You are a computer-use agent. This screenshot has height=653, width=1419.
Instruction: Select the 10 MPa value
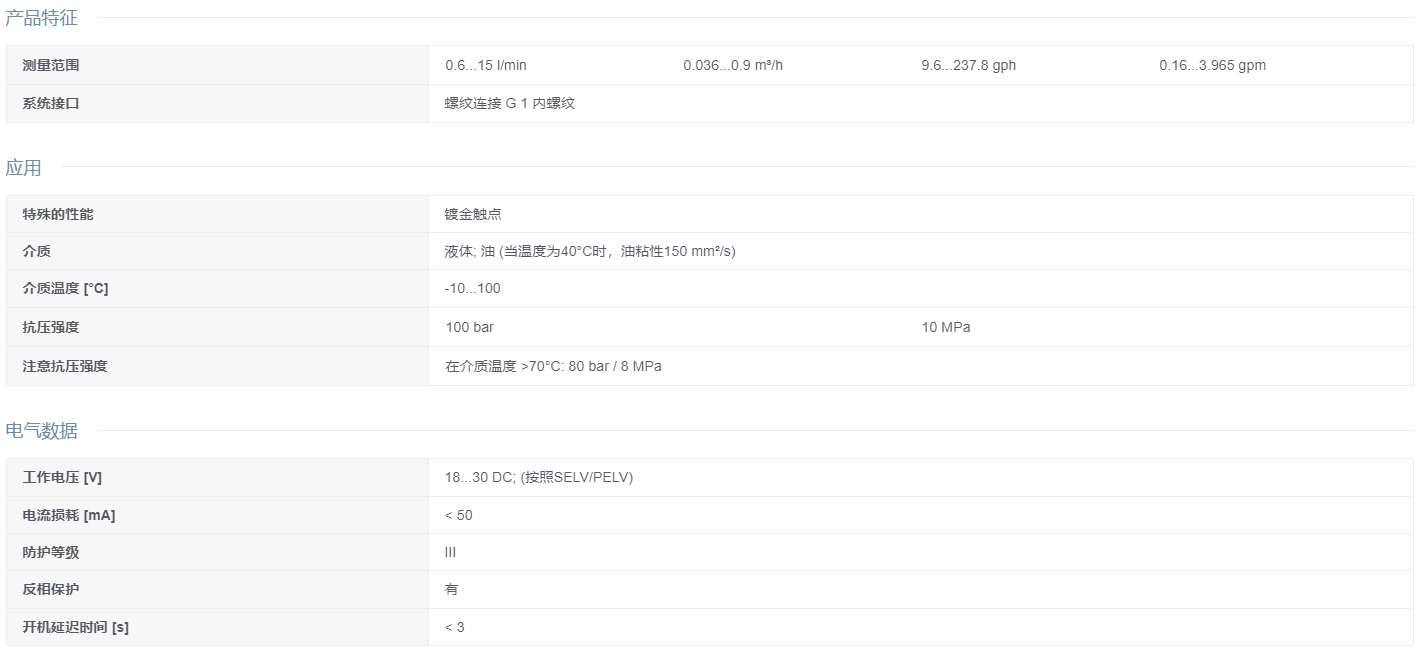click(x=946, y=327)
